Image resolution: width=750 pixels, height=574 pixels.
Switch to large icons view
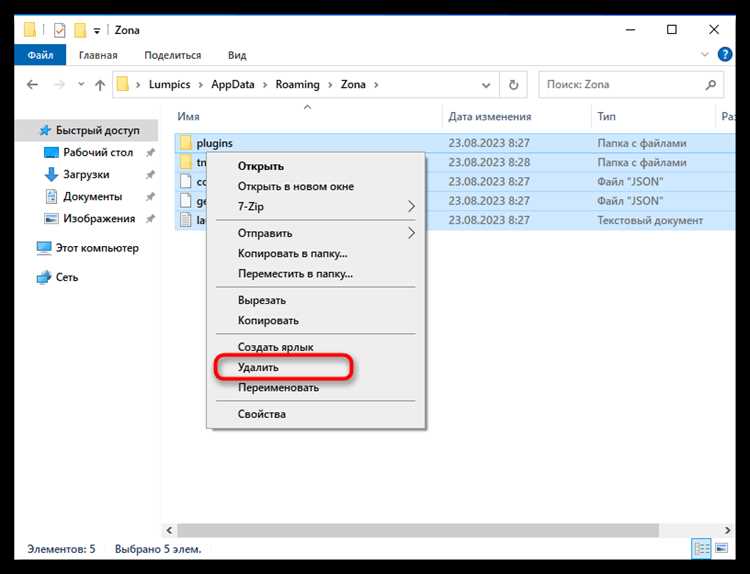(x=721, y=549)
